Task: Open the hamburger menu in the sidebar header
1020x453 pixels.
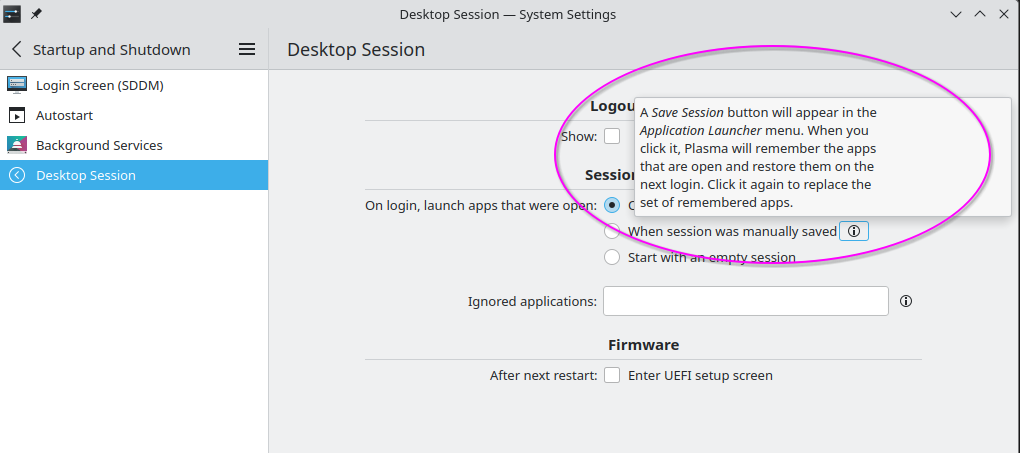Action: (247, 49)
